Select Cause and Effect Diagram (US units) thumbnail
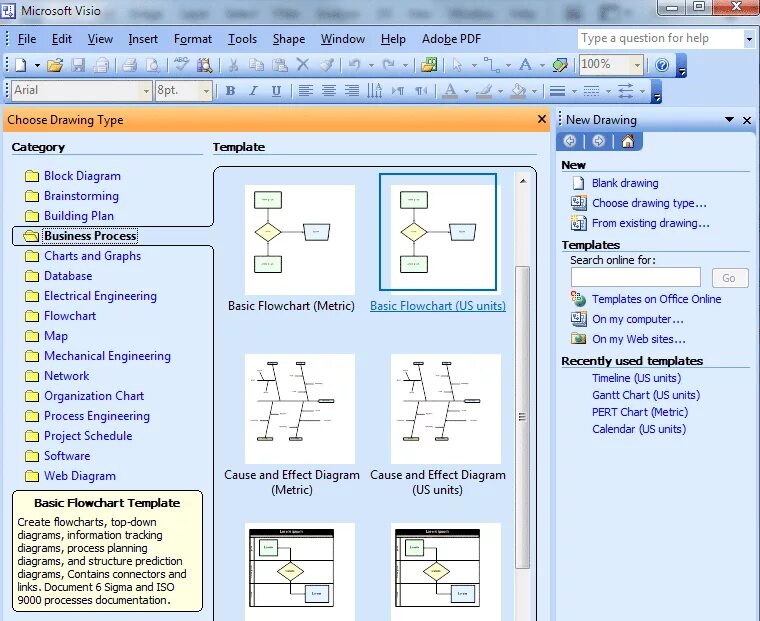This screenshot has height=621, width=760. click(x=445, y=409)
